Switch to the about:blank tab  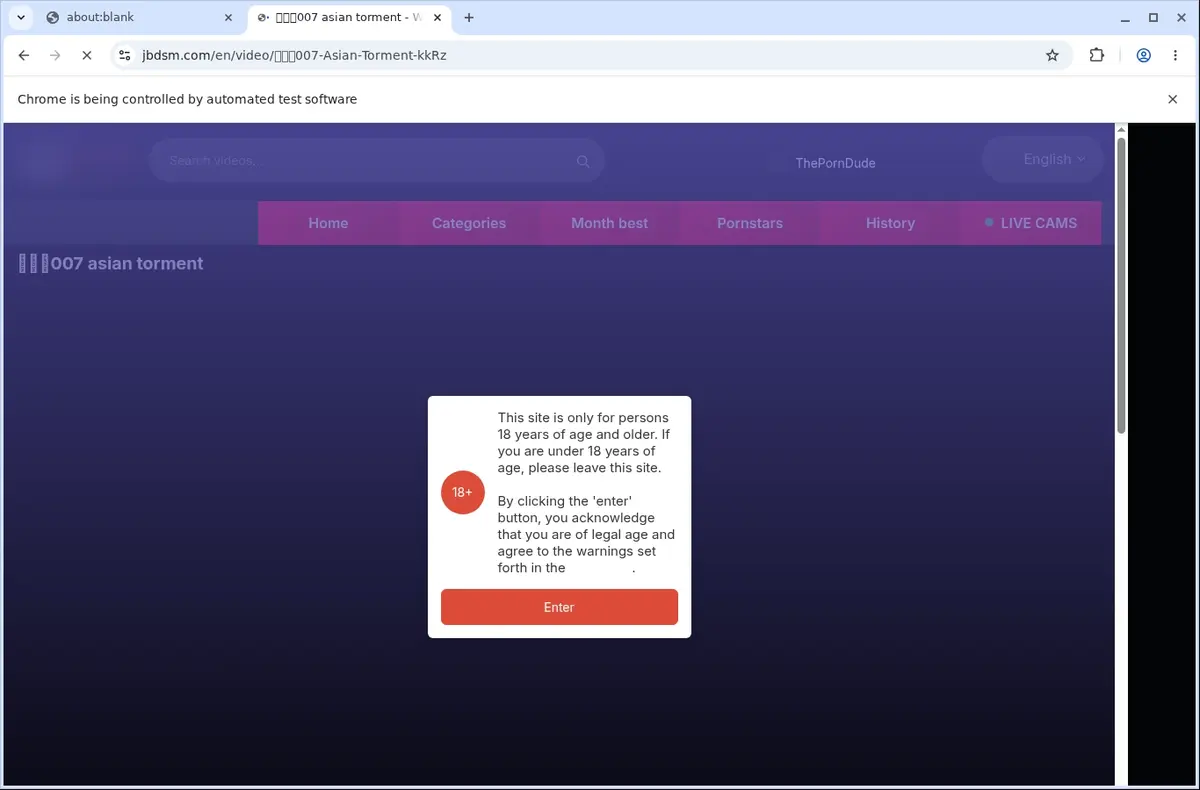tap(140, 17)
